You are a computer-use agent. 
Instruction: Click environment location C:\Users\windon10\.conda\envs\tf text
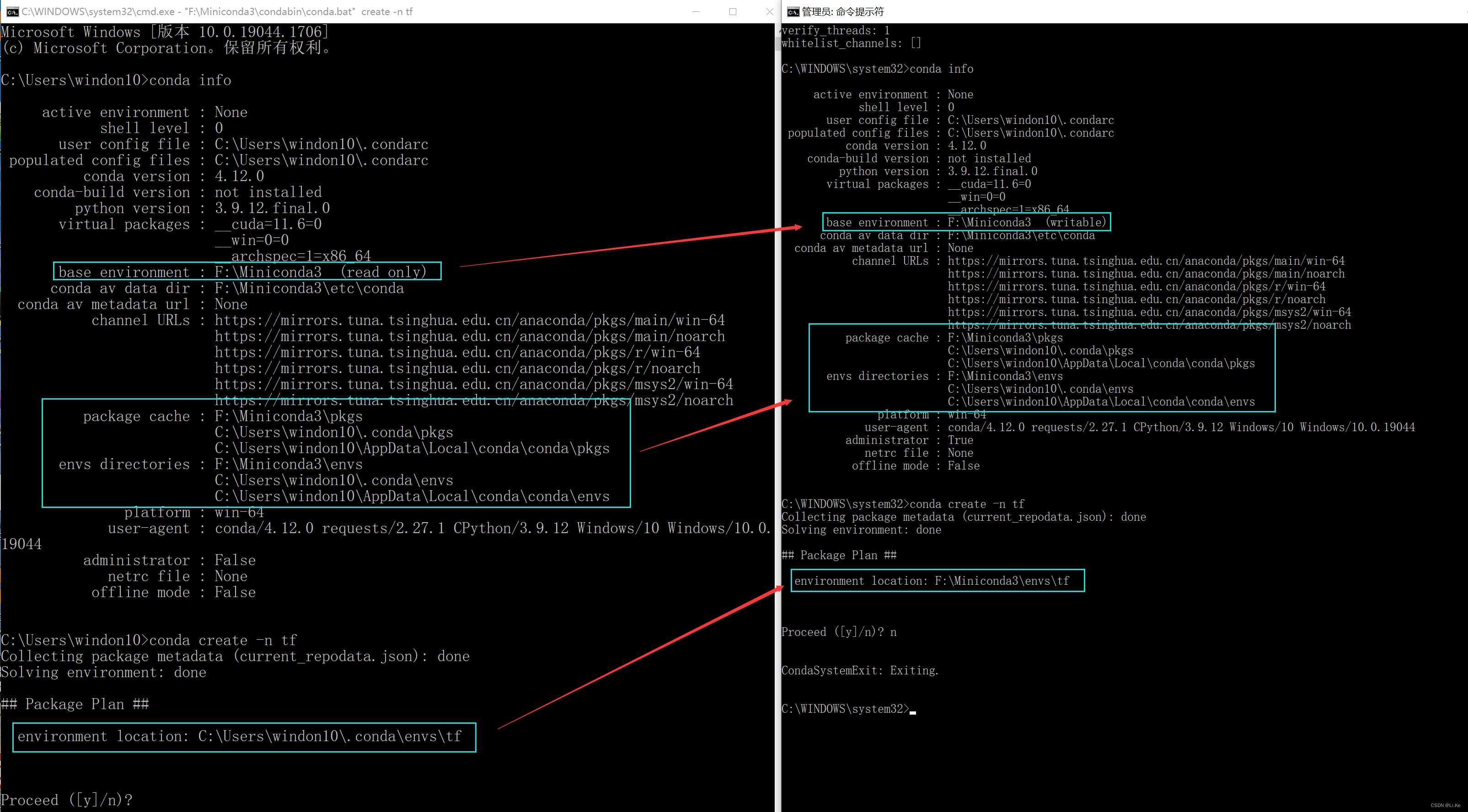click(239, 736)
